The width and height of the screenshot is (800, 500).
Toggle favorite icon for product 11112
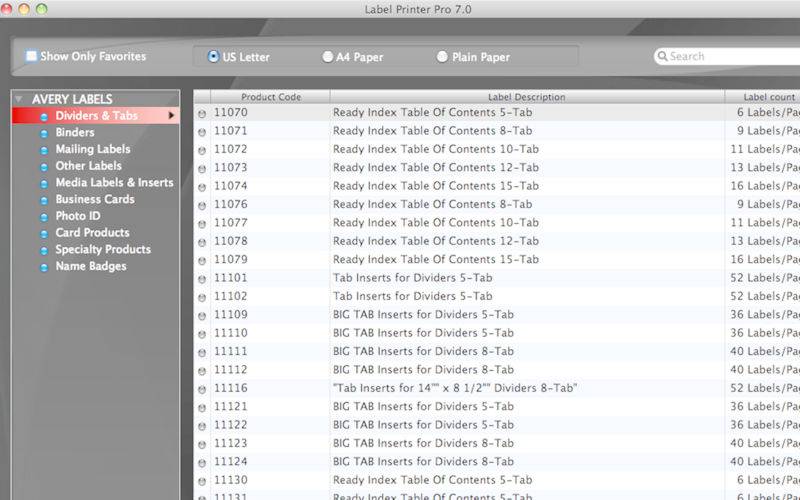202,371
